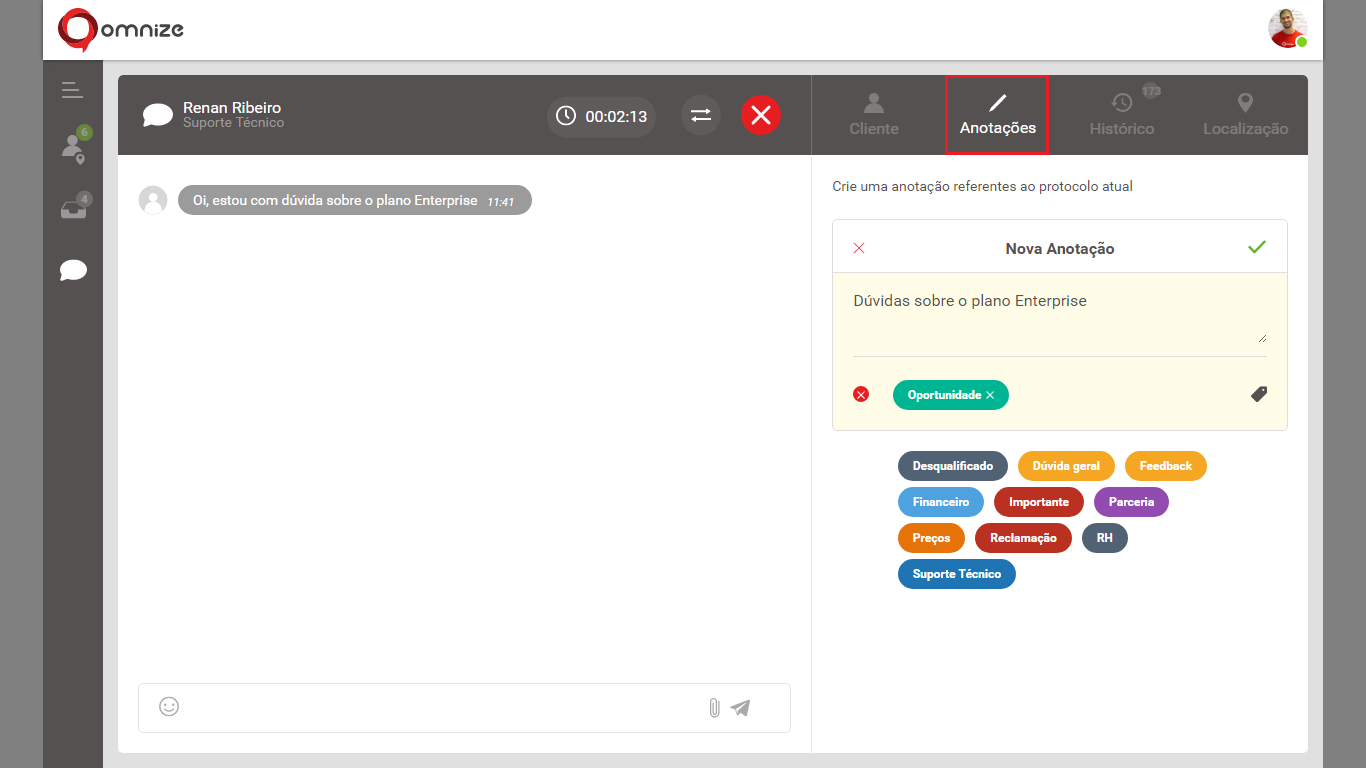This screenshot has height=768, width=1366.
Task: Click message 'Oi, estou com dúvida' bubble
Action: pyautogui.click(x=355, y=200)
